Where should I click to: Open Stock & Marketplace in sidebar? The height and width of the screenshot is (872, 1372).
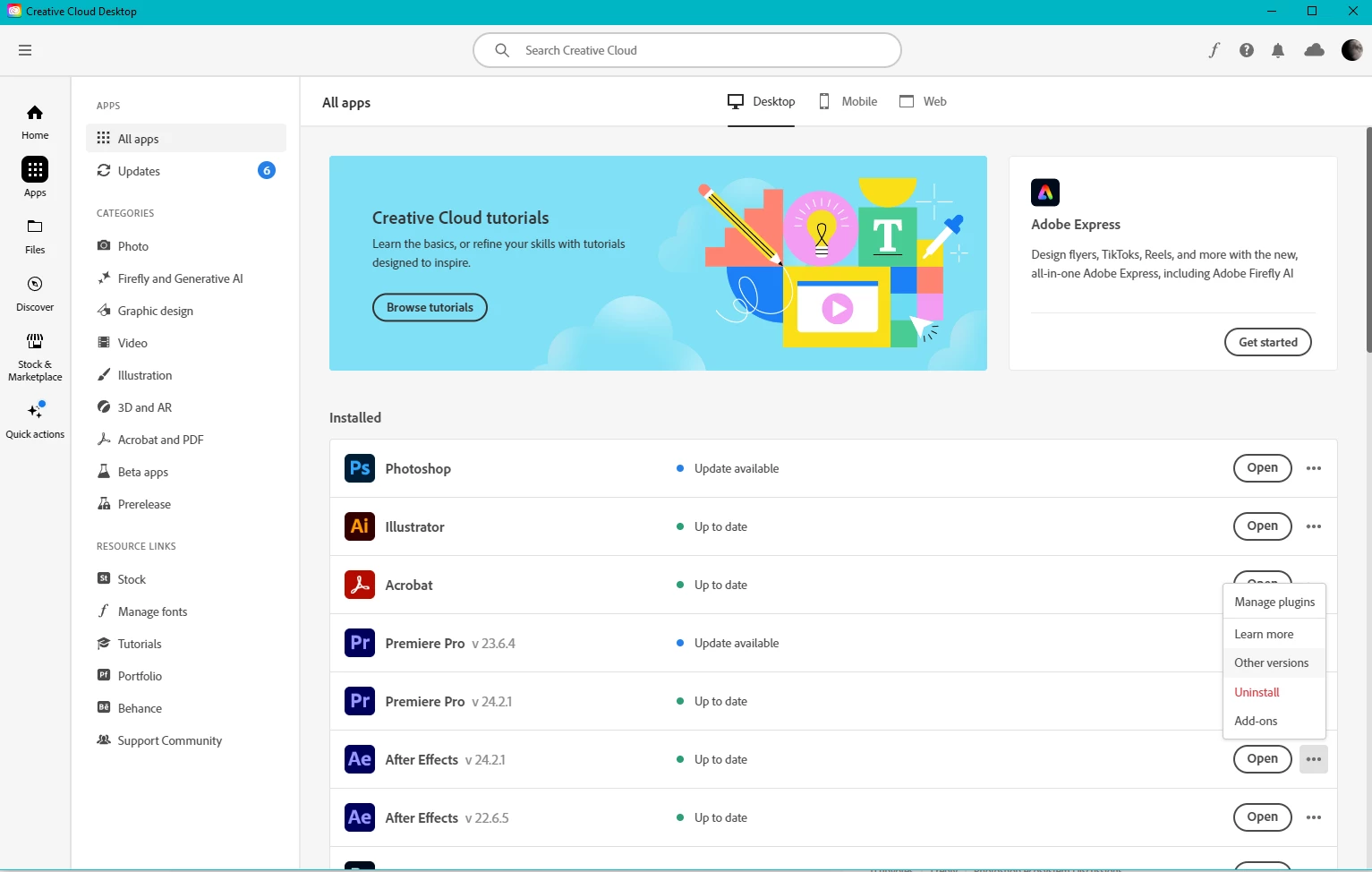35,356
